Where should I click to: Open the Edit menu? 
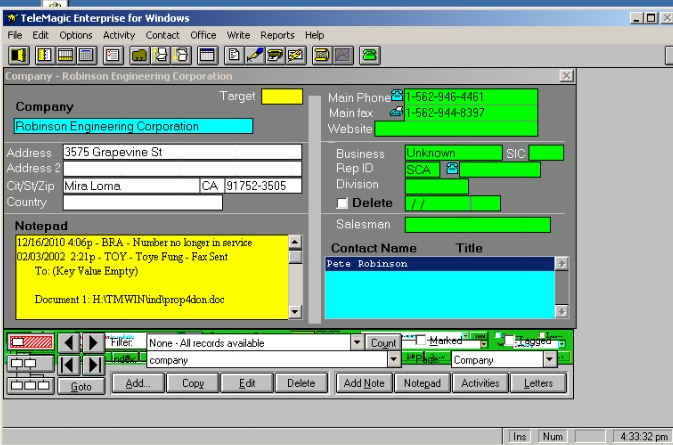(x=41, y=35)
